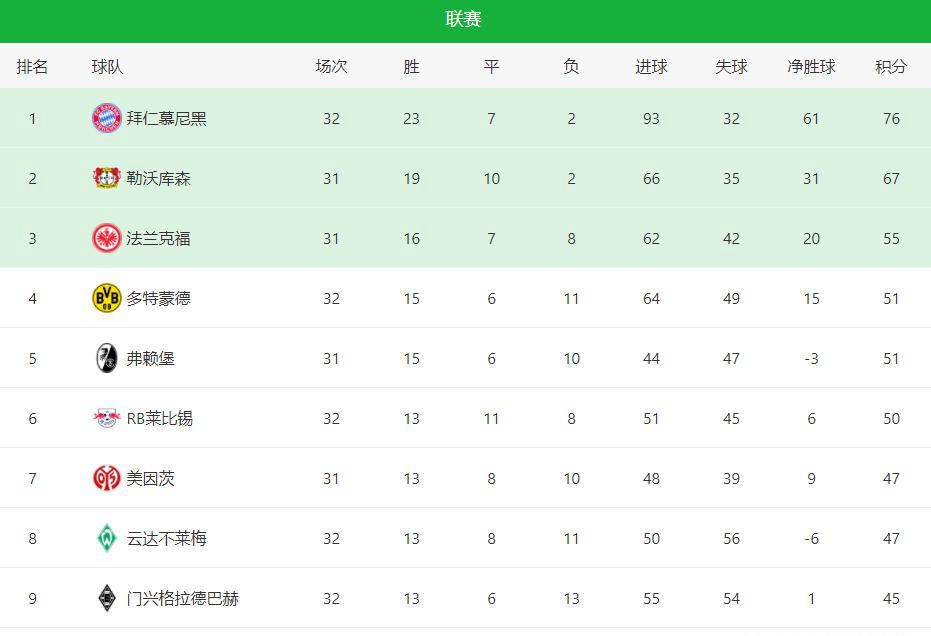Image resolution: width=931 pixels, height=636 pixels.
Task: Open the 勒沃库森 team link
Action: pyautogui.click(x=158, y=178)
